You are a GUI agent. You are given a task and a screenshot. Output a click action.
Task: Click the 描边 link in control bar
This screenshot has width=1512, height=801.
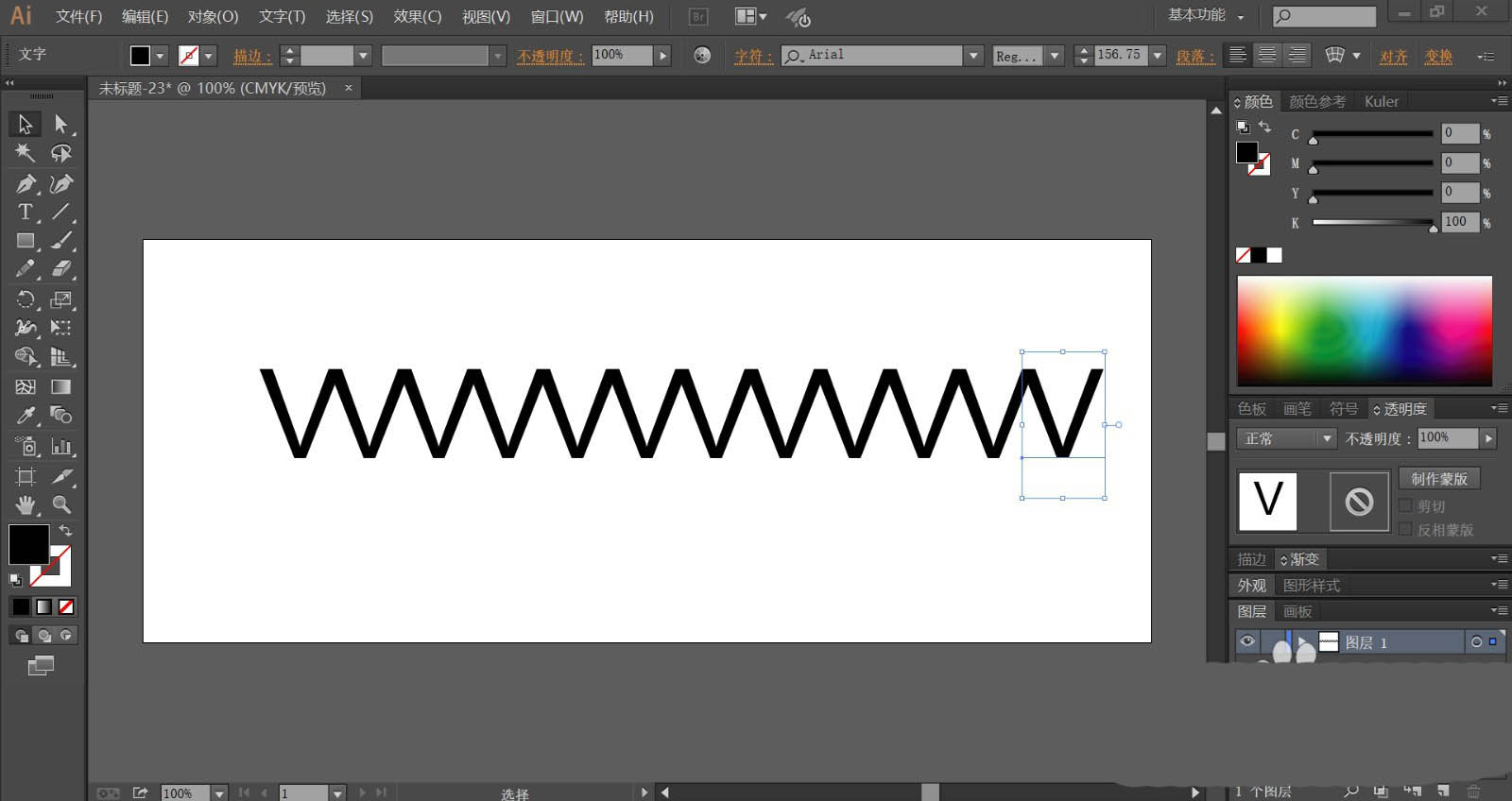252,56
